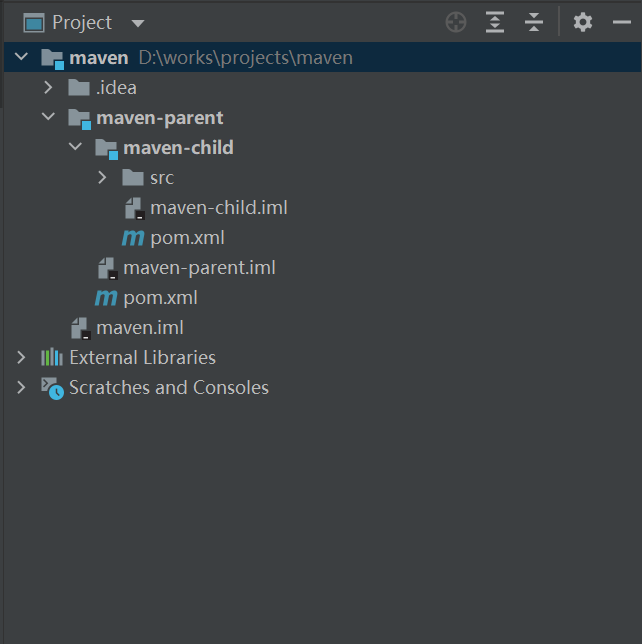The image size is (642, 644).
Task: Click the Maven icon of maven-child pom.xml
Action: pyautogui.click(x=132, y=238)
